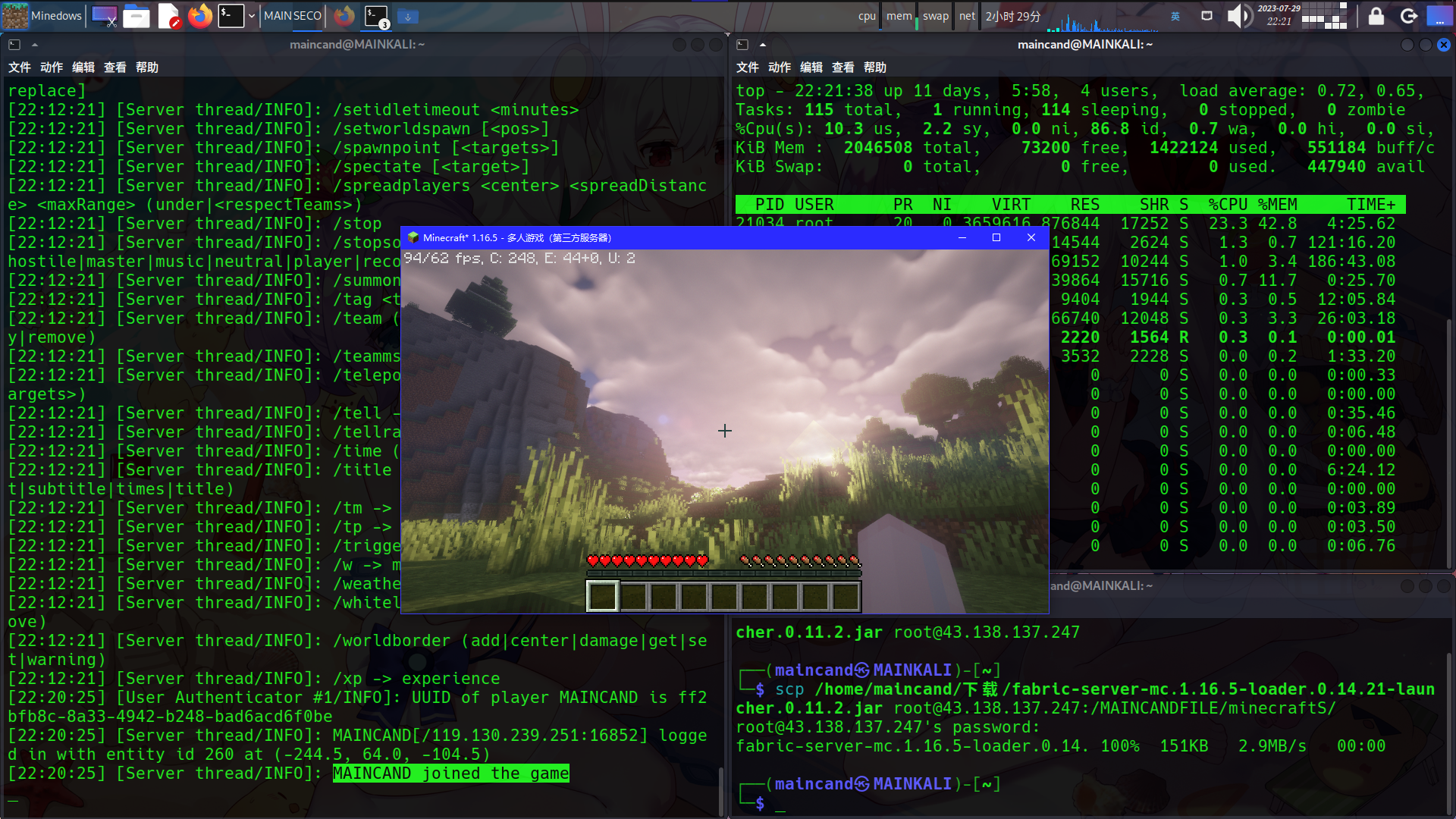
Task: Lock the screen with padlock icon
Action: pos(1376,16)
